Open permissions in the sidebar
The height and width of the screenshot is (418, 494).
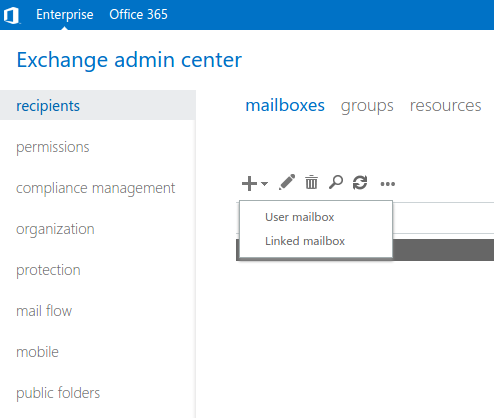coord(53,147)
